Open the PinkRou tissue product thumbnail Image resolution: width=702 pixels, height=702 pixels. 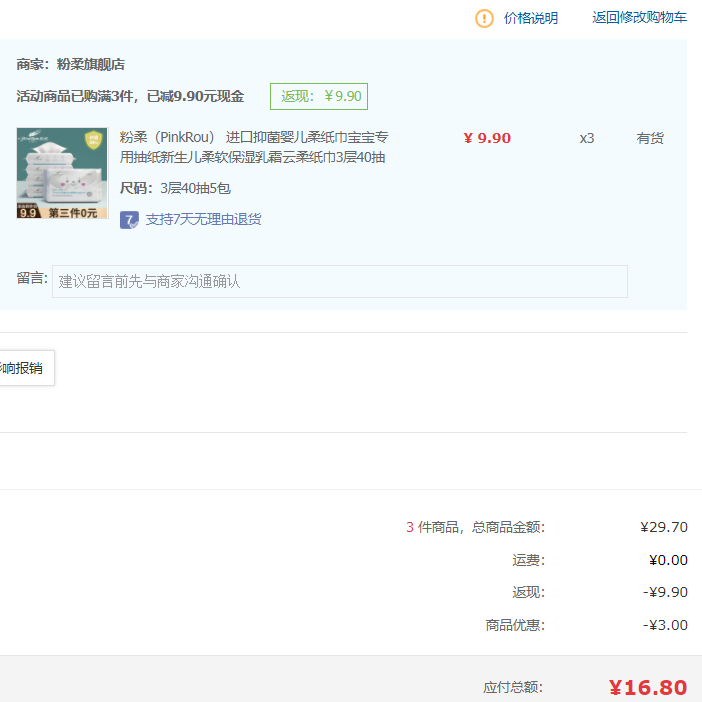tap(62, 173)
